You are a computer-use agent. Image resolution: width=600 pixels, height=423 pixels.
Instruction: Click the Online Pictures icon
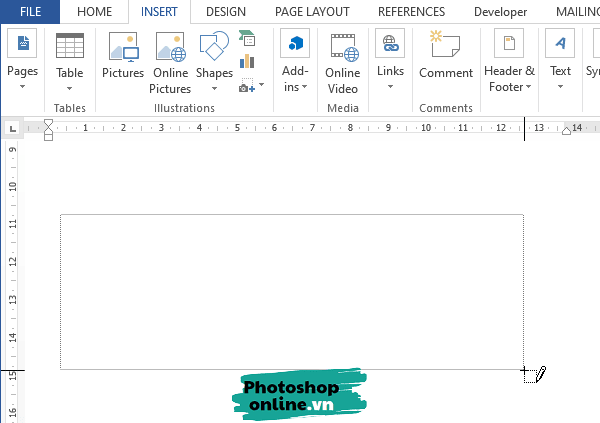click(x=171, y=47)
